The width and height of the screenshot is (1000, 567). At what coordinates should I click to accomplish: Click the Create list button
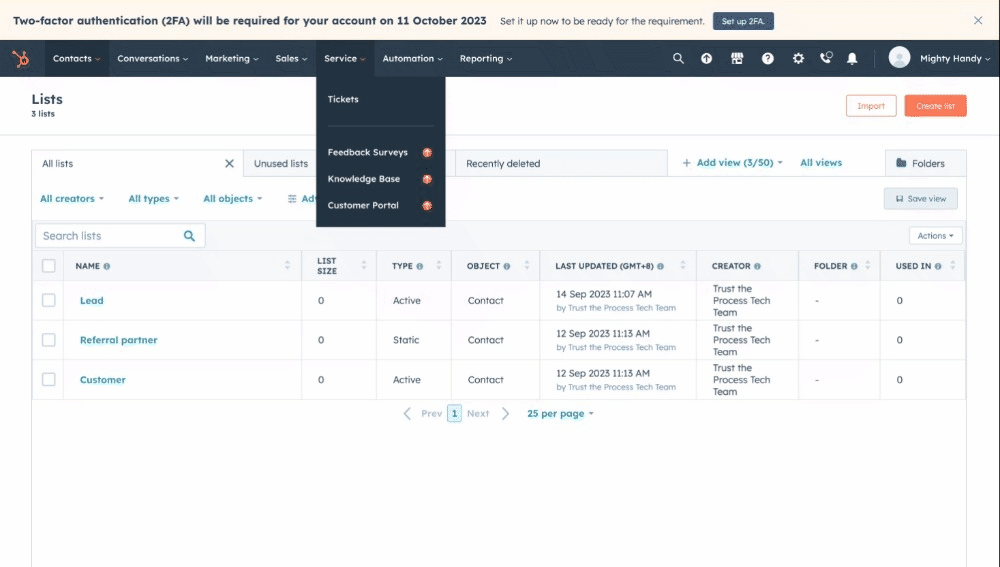(935, 106)
